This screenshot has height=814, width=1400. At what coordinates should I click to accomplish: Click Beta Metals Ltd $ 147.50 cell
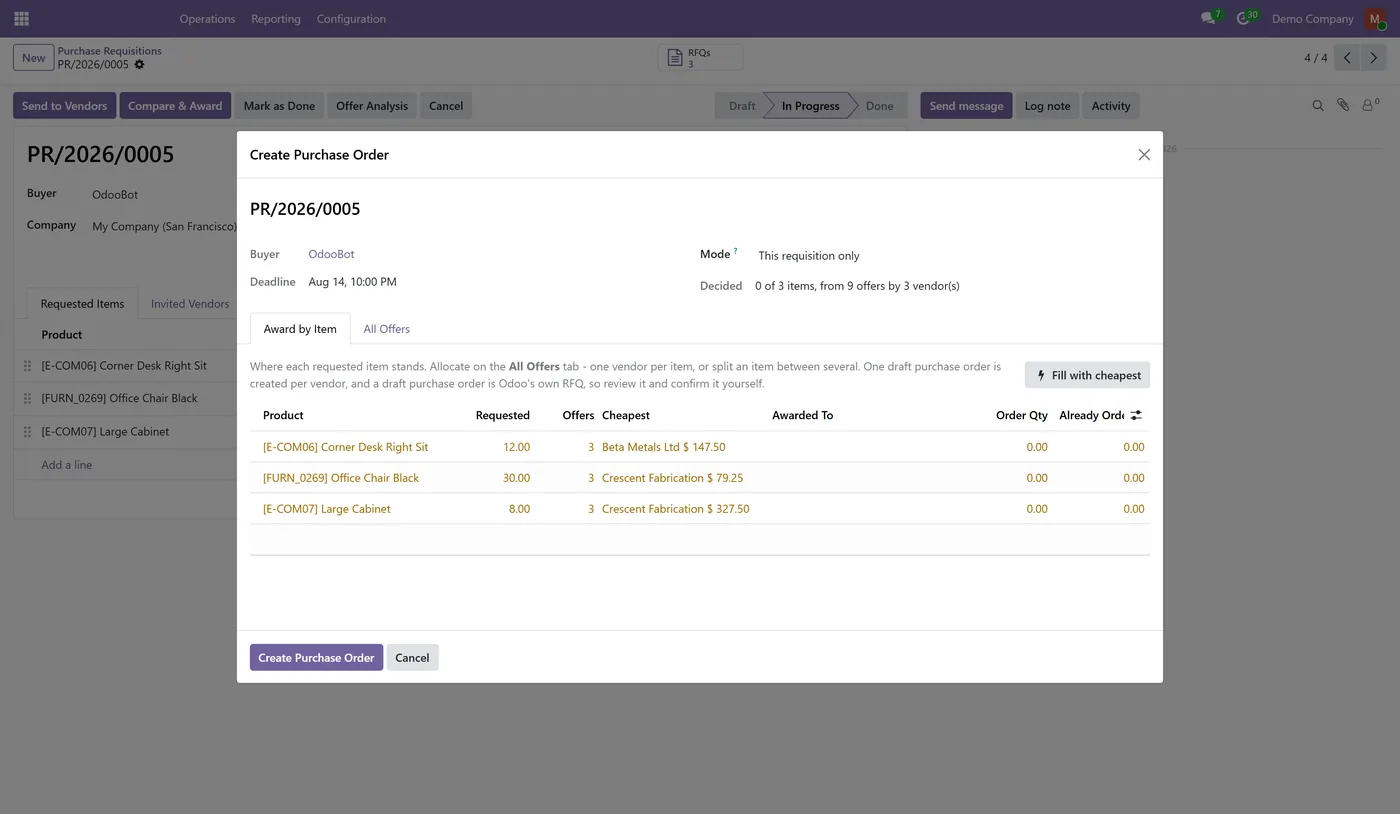click(x=663, y=447)
